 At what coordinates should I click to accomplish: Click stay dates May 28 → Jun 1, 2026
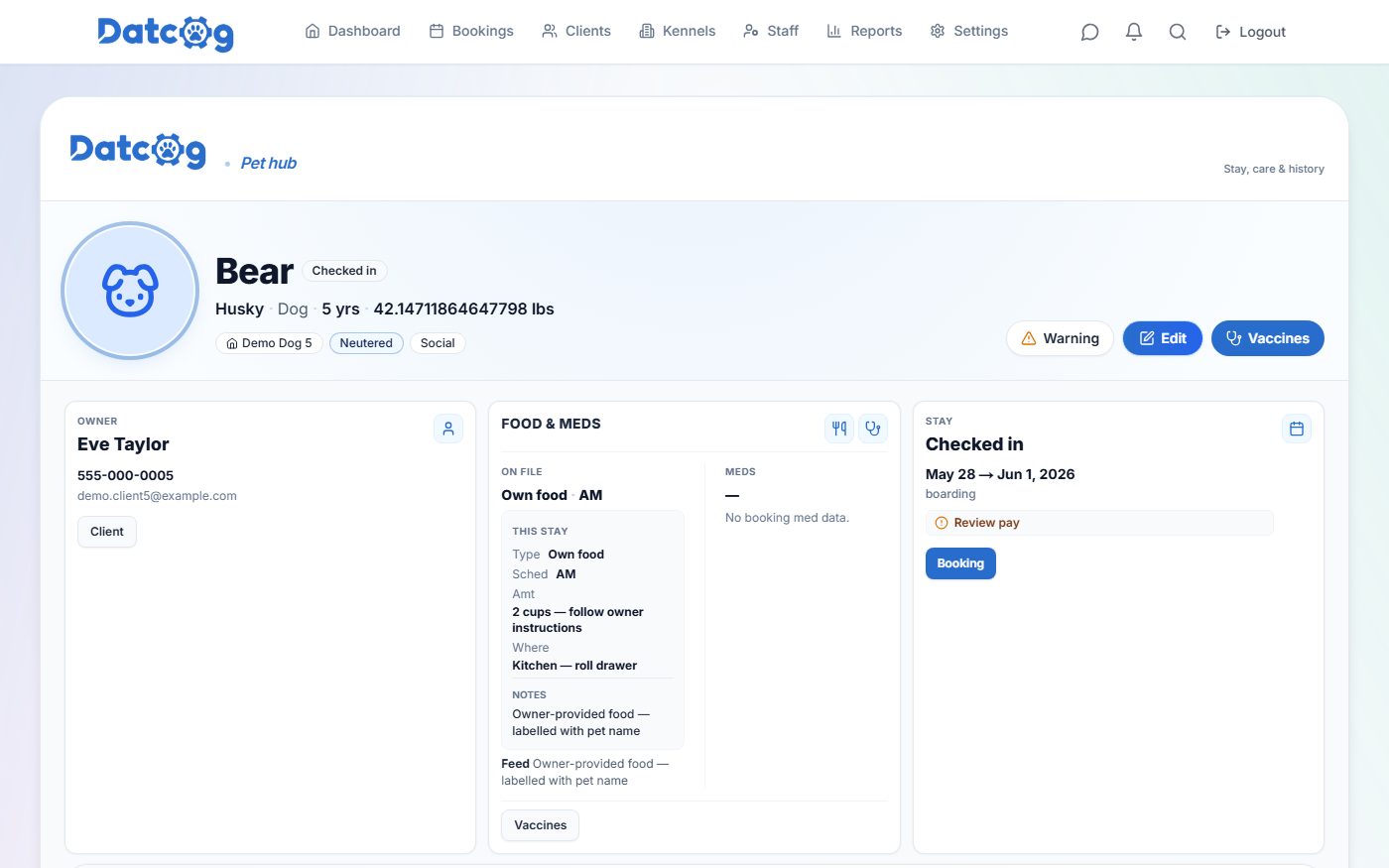[1000, 474]
